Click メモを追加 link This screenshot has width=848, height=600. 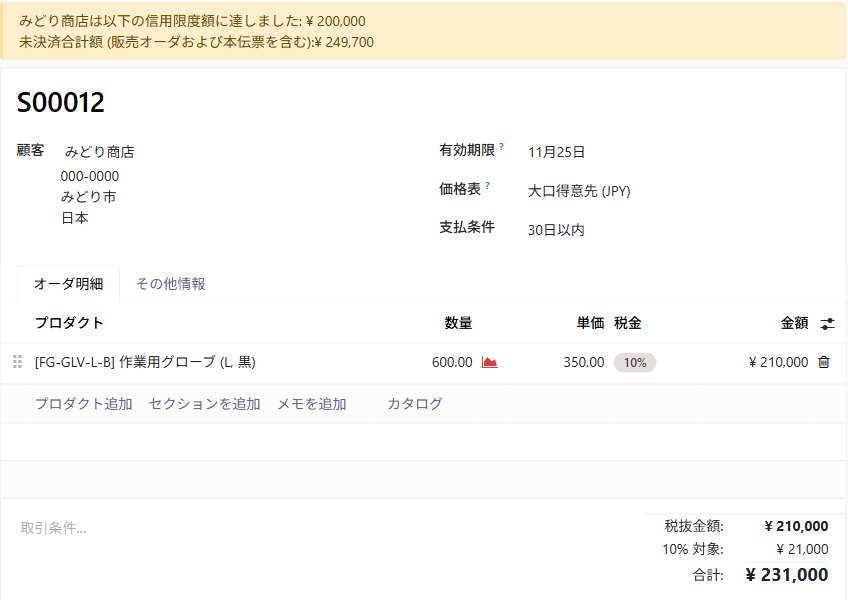pos(312,404)
